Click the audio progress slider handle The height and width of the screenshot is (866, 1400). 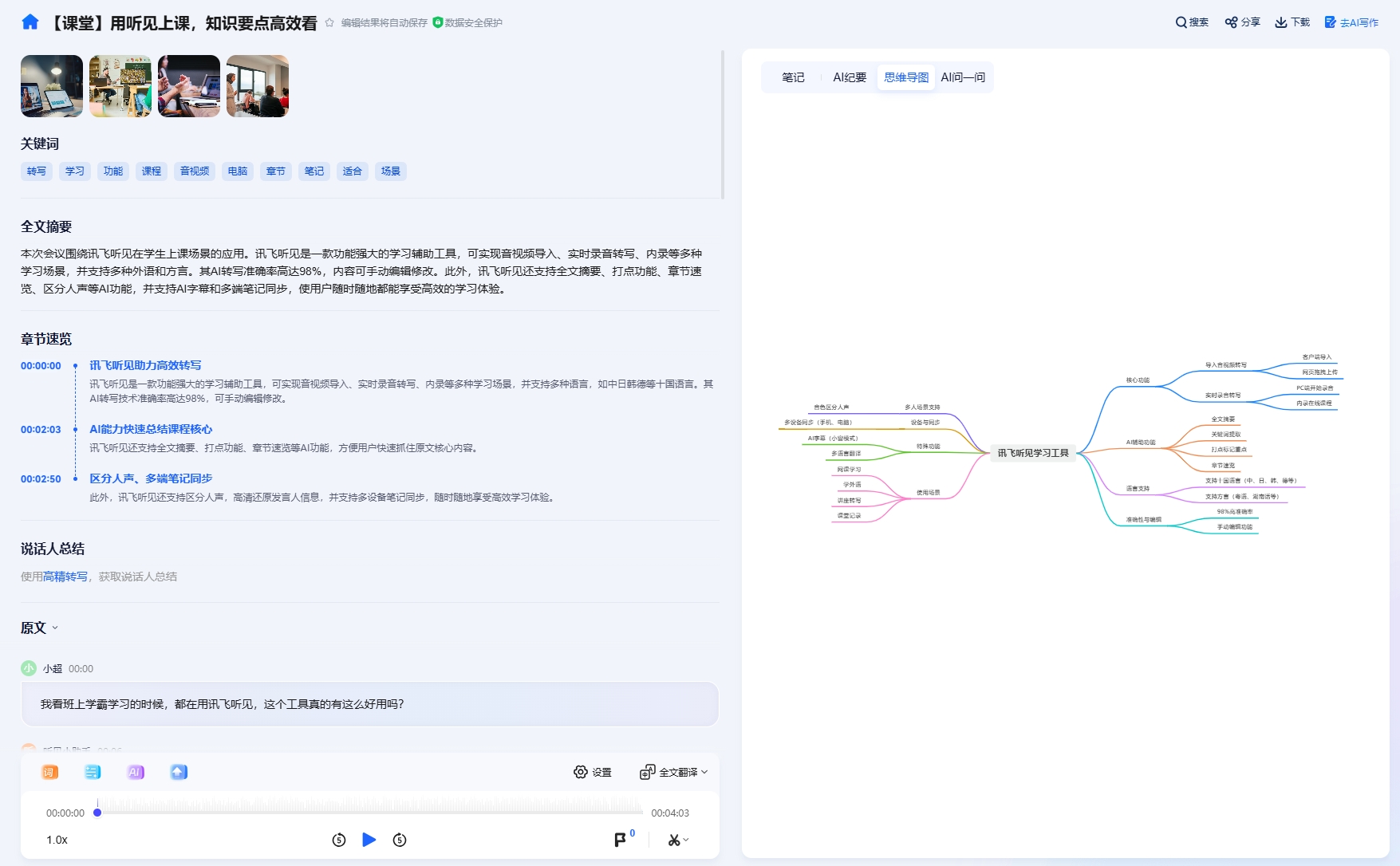pyautogui.click(x=97, y=813)
